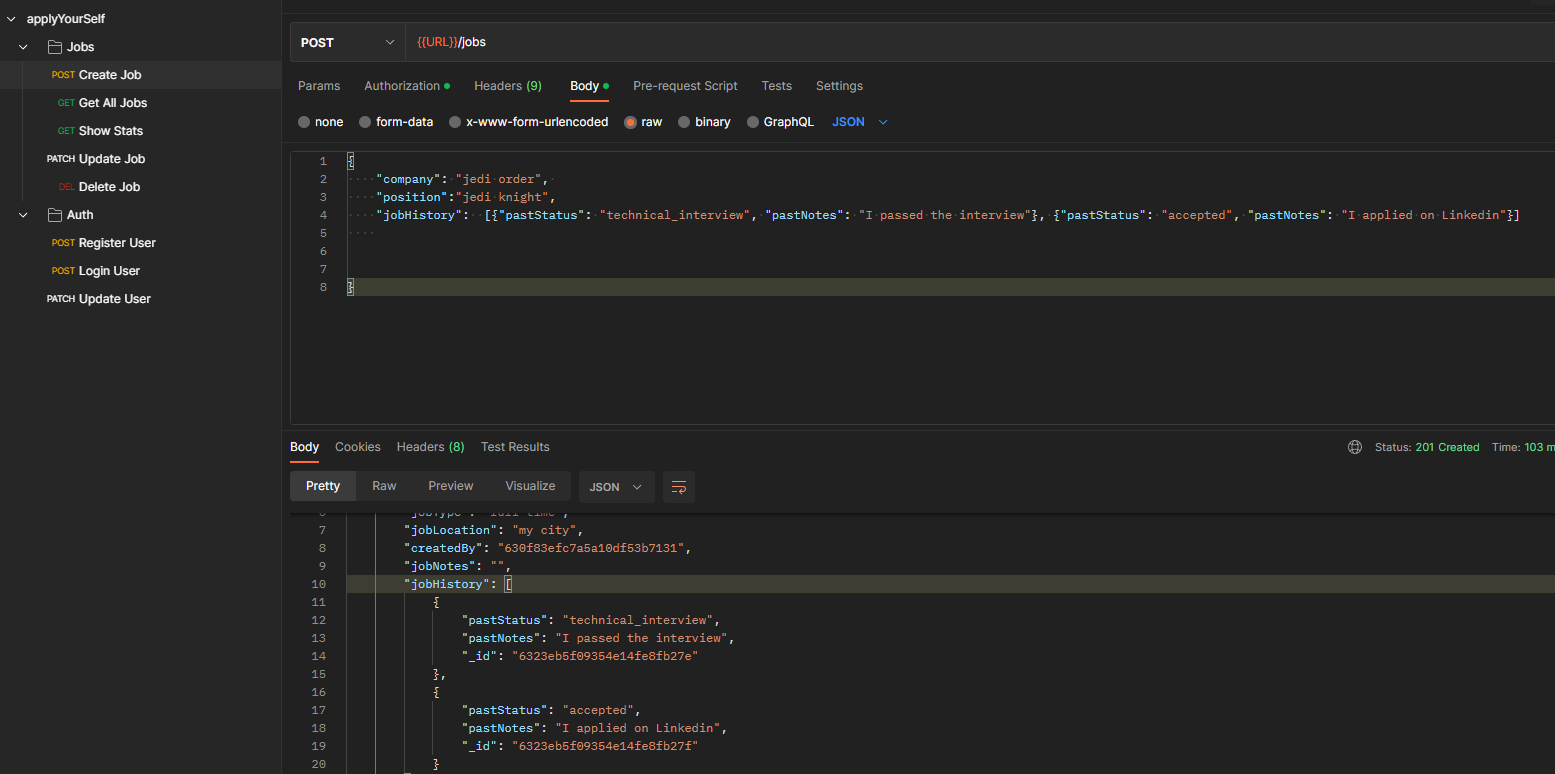Click the 201 Created status text
Screen dimensions: 1555x774
[x=1447, y=447]
